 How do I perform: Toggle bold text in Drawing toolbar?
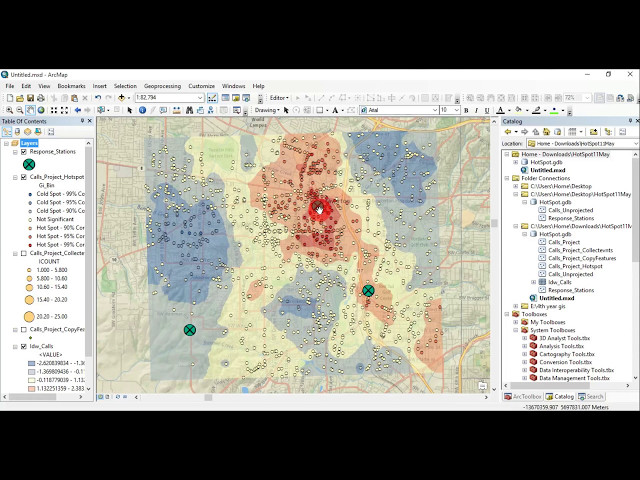pos(466,111)
